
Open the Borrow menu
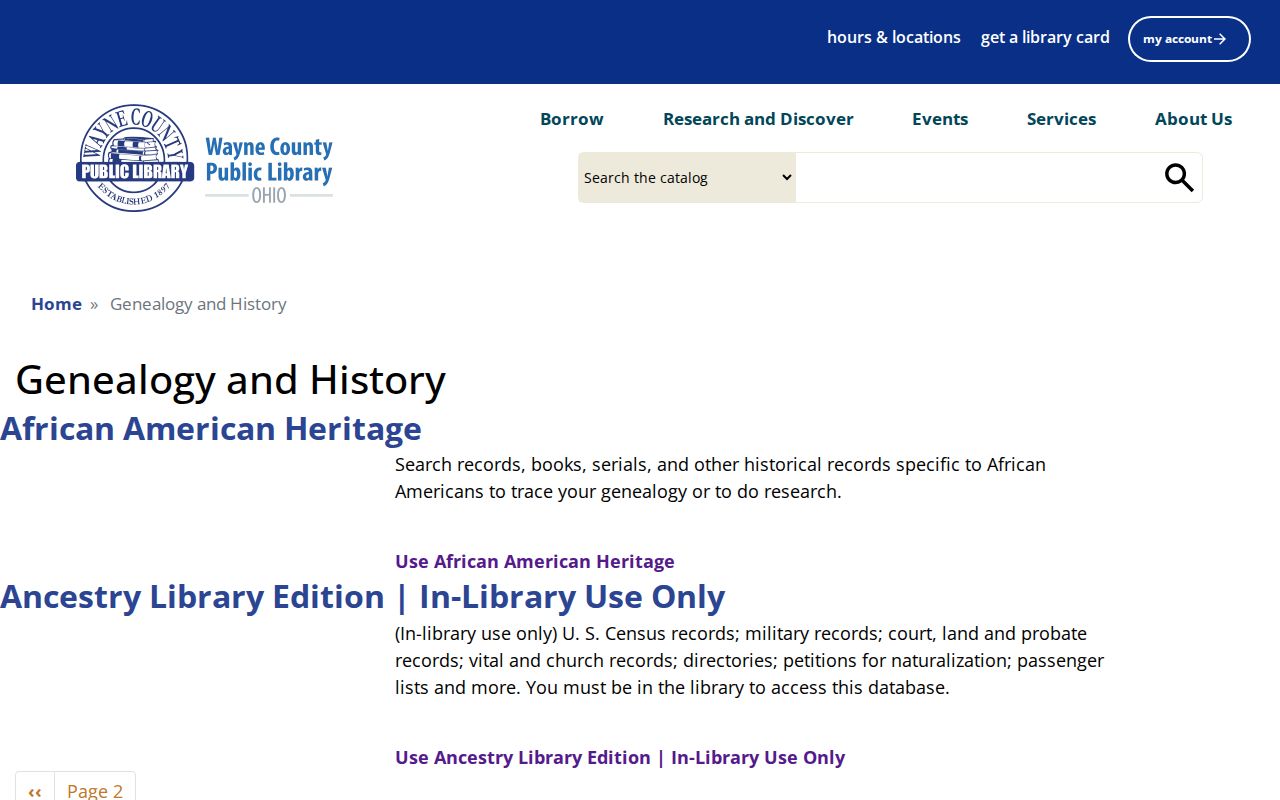(x=572, y=119)
